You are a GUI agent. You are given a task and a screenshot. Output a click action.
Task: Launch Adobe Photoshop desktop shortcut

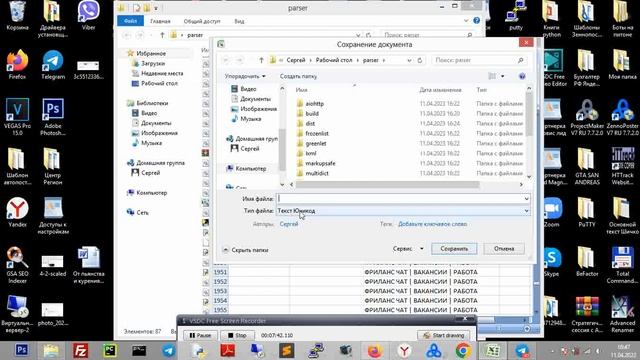click(x=53, y=117)
